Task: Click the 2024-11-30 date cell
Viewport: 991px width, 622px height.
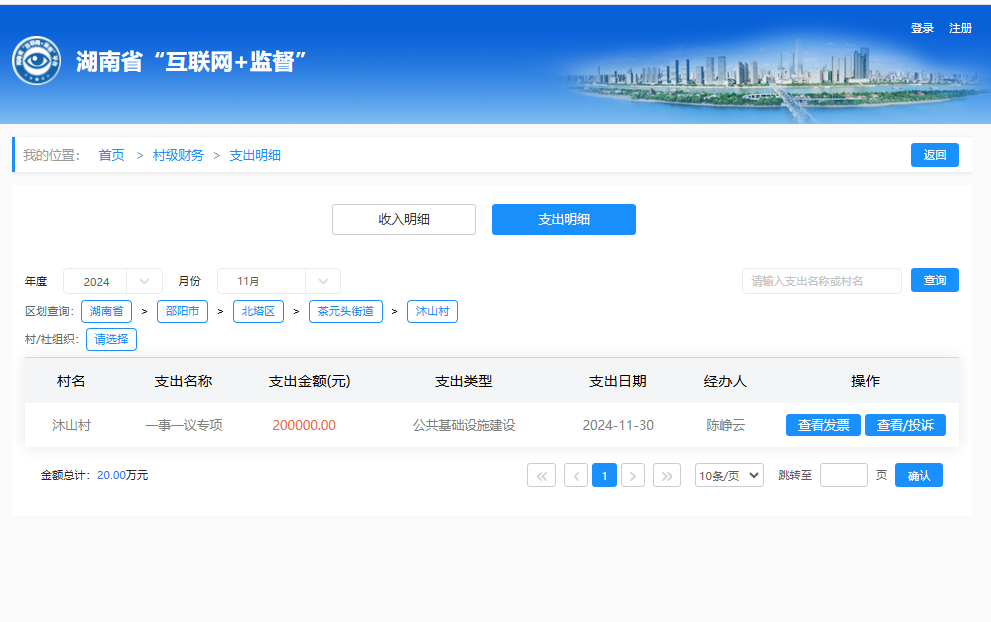Action: [618, 425]
